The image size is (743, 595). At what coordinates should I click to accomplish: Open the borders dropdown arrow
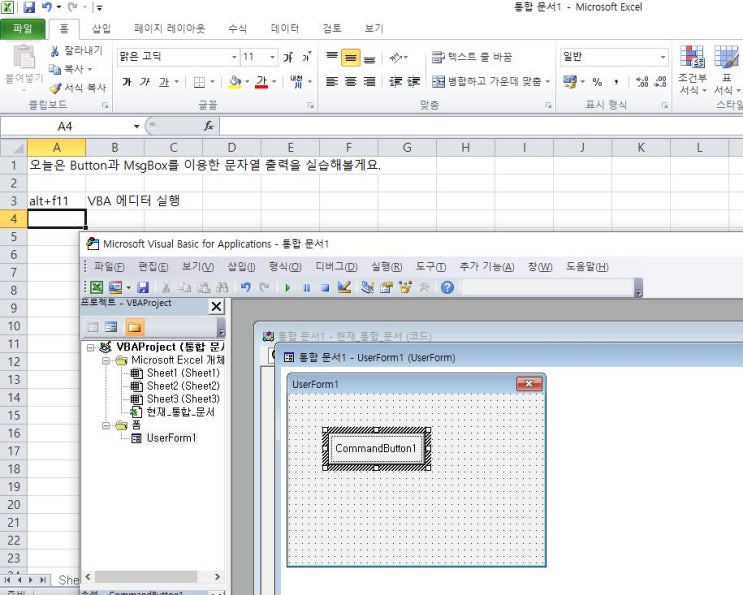[x=212, y=82]
